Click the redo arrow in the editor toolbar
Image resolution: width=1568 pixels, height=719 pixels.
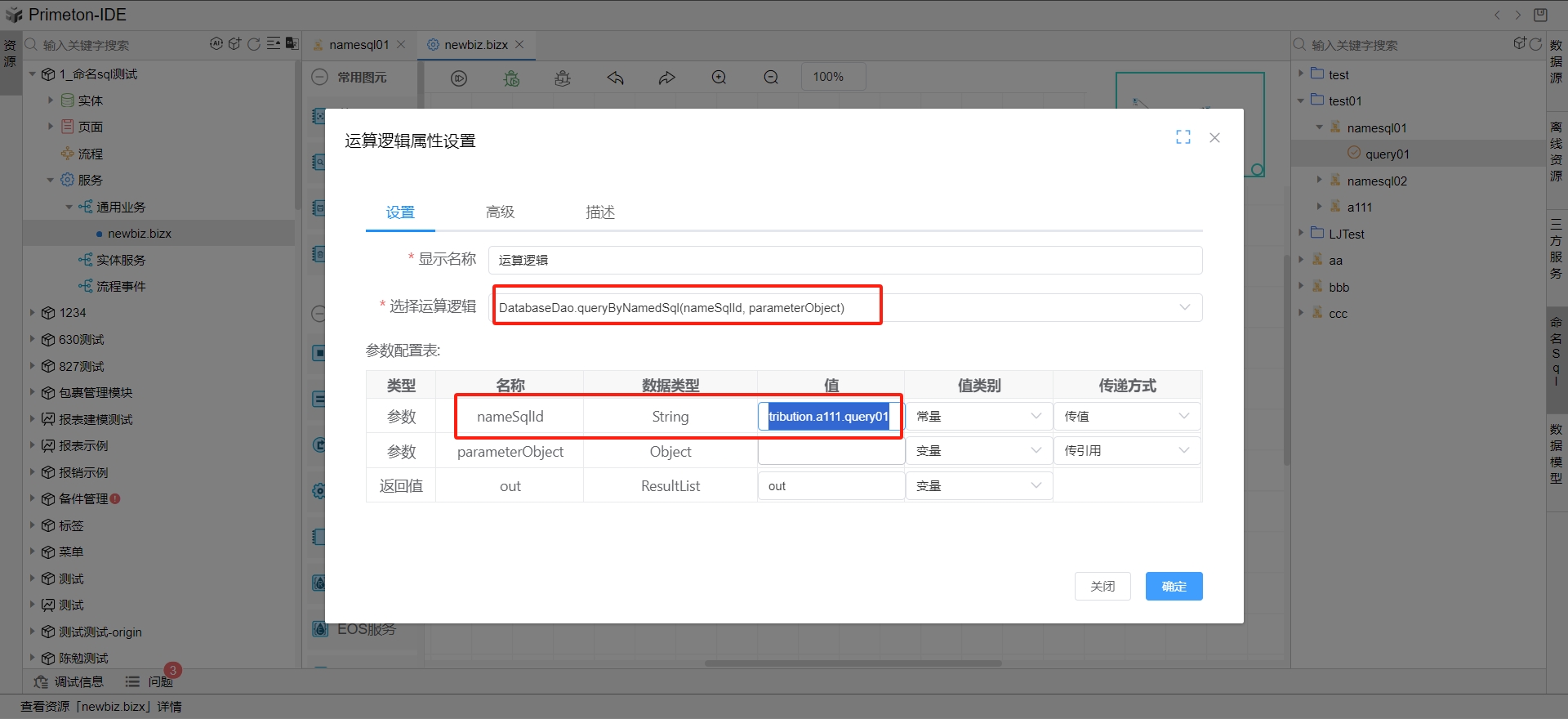coord(666,78)
